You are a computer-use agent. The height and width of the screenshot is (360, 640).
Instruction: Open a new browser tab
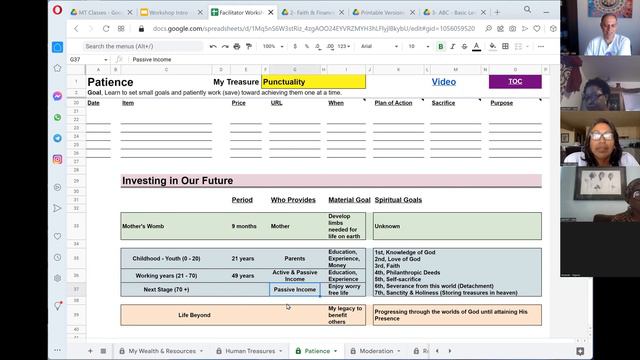[x=497, y=13]
